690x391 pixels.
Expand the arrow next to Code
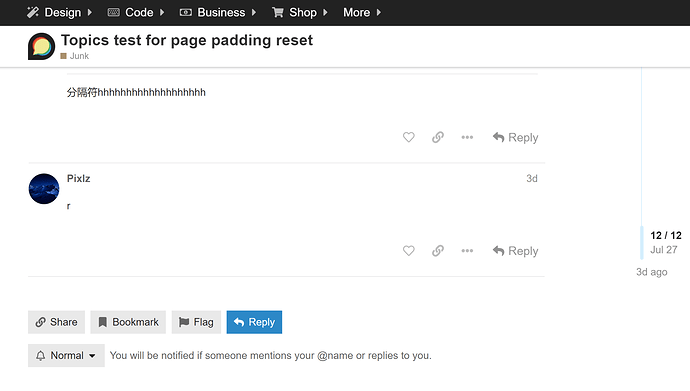click(162, 12)
